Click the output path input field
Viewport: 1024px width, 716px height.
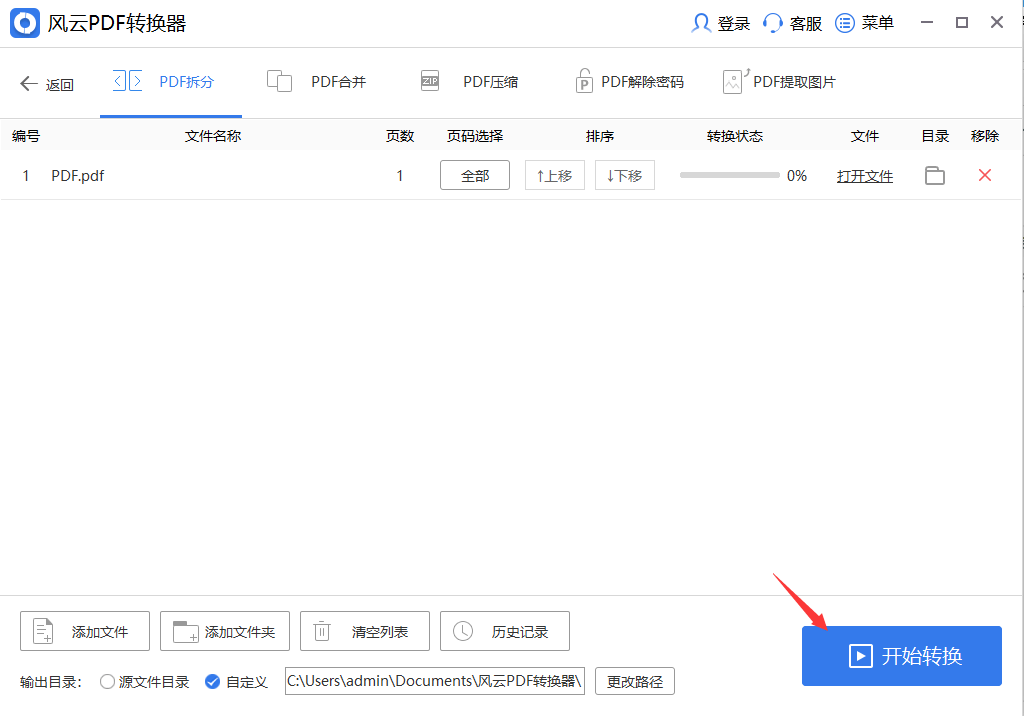tap(435, 681)
